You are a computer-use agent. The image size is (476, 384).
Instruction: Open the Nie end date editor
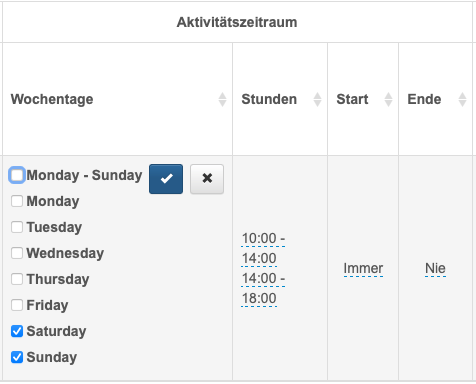(435, 268)
